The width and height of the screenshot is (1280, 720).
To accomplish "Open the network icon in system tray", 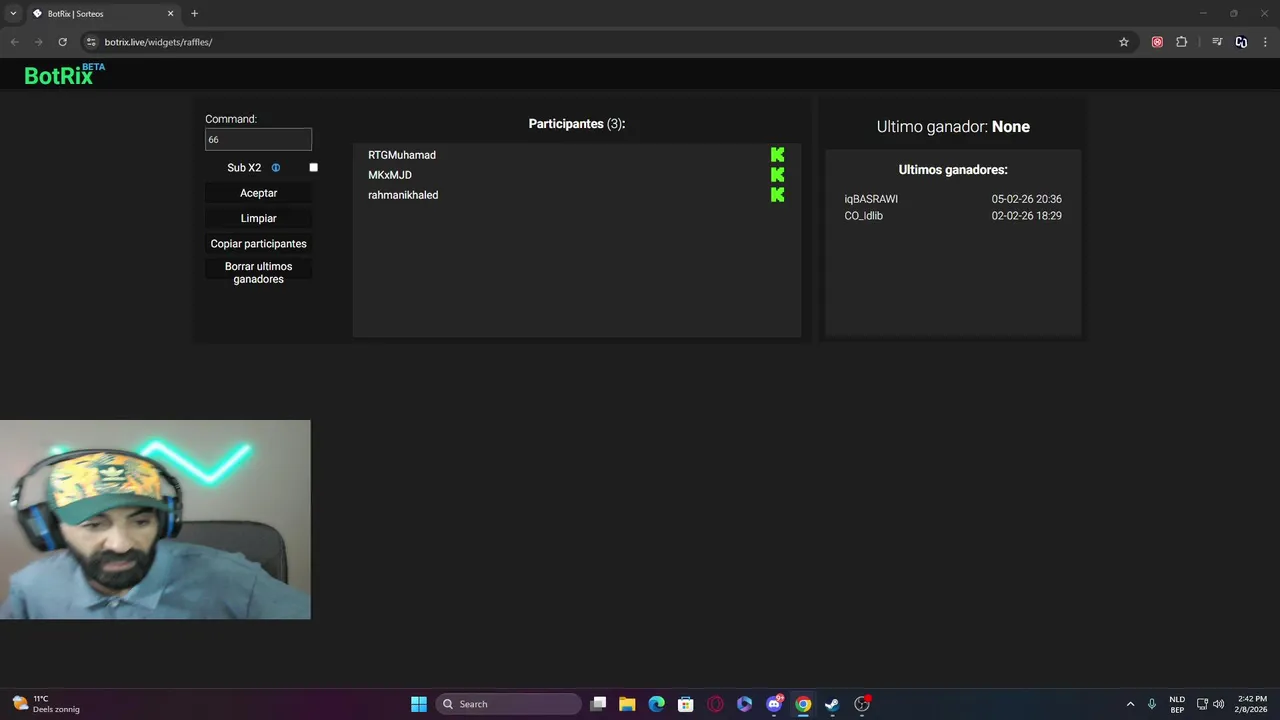I will (x=1202, y=704).
